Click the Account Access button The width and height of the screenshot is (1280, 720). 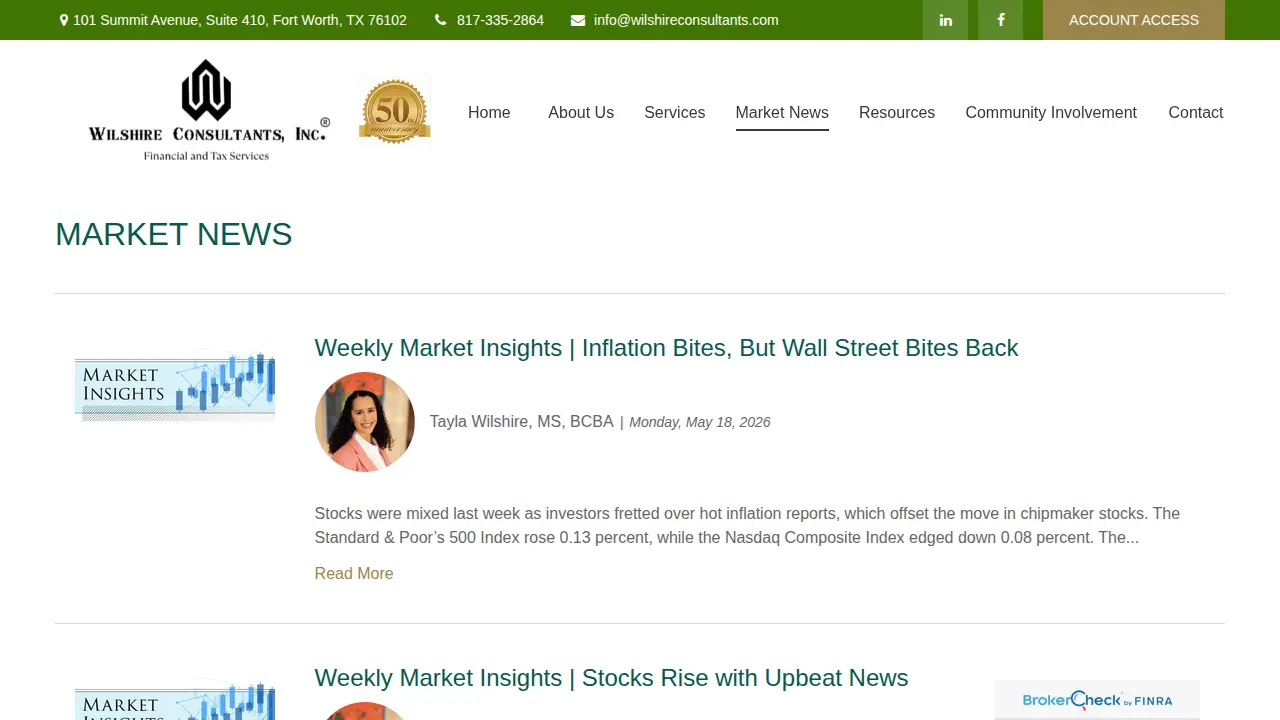coord(1134,20)
